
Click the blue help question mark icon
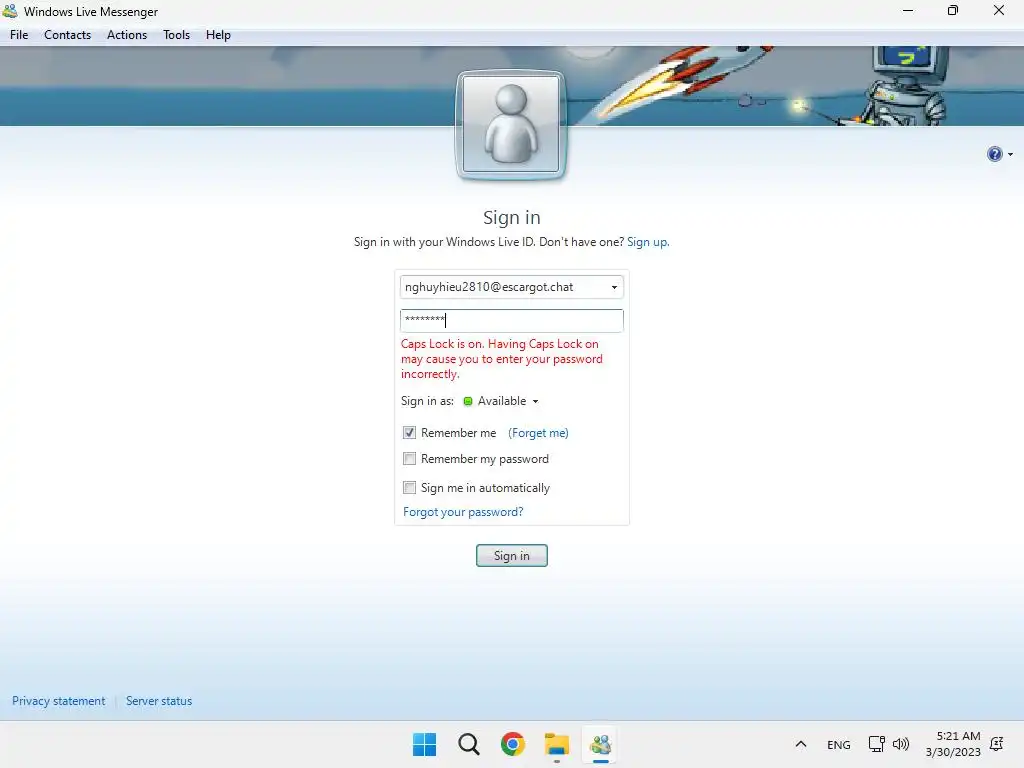point(994,154)
